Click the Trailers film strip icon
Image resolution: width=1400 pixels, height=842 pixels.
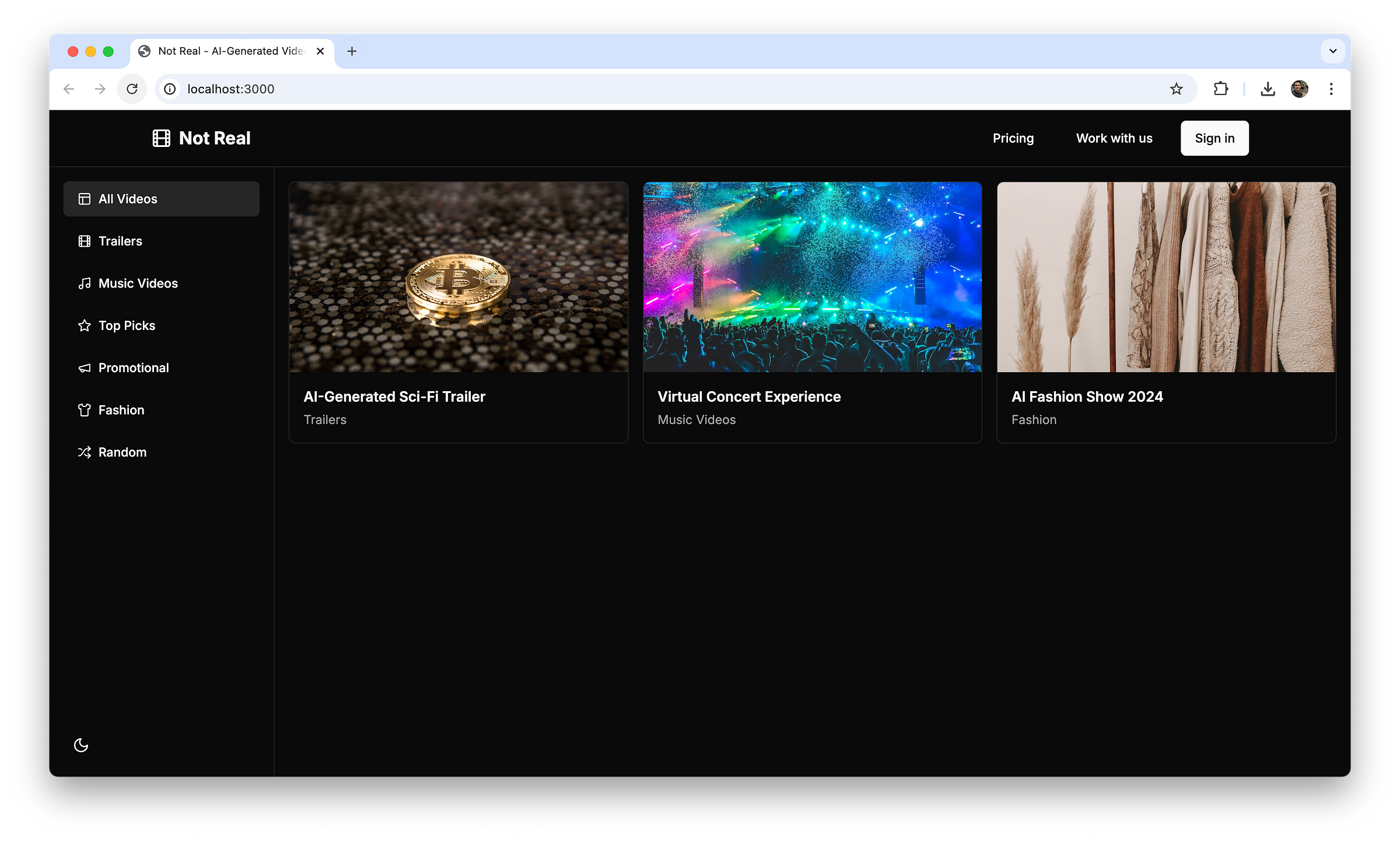tap(85, 241)
